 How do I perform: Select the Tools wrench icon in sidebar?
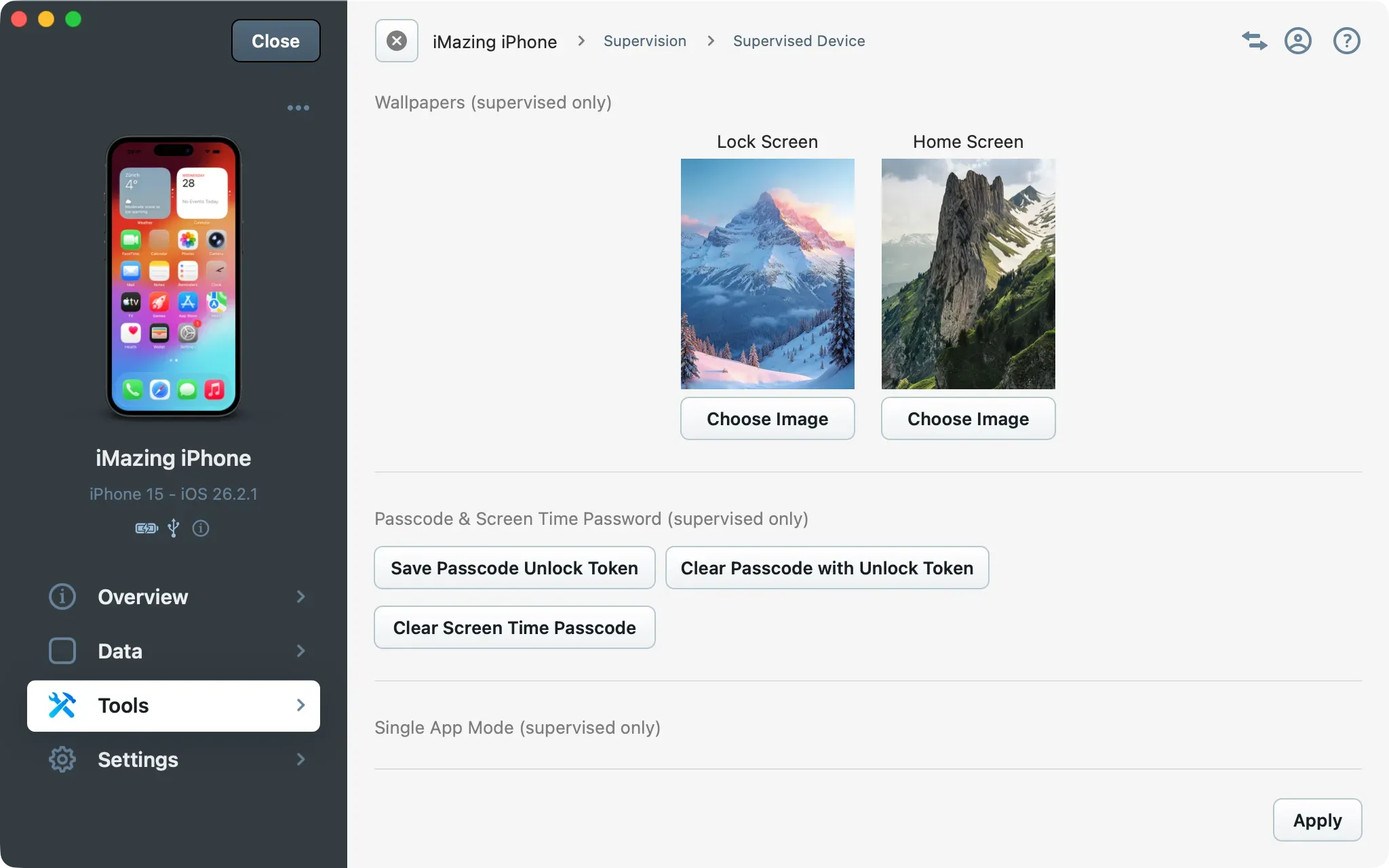[61, 705]
